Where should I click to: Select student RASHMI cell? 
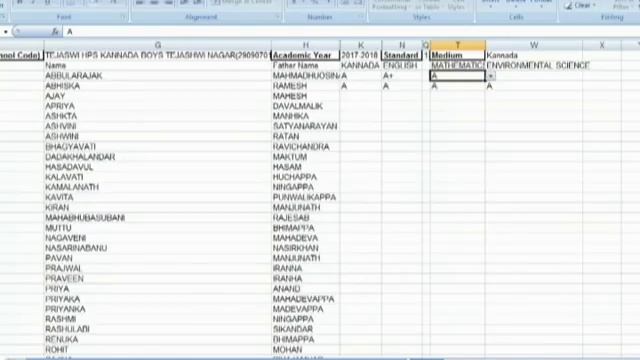click(x=158, y=319)
